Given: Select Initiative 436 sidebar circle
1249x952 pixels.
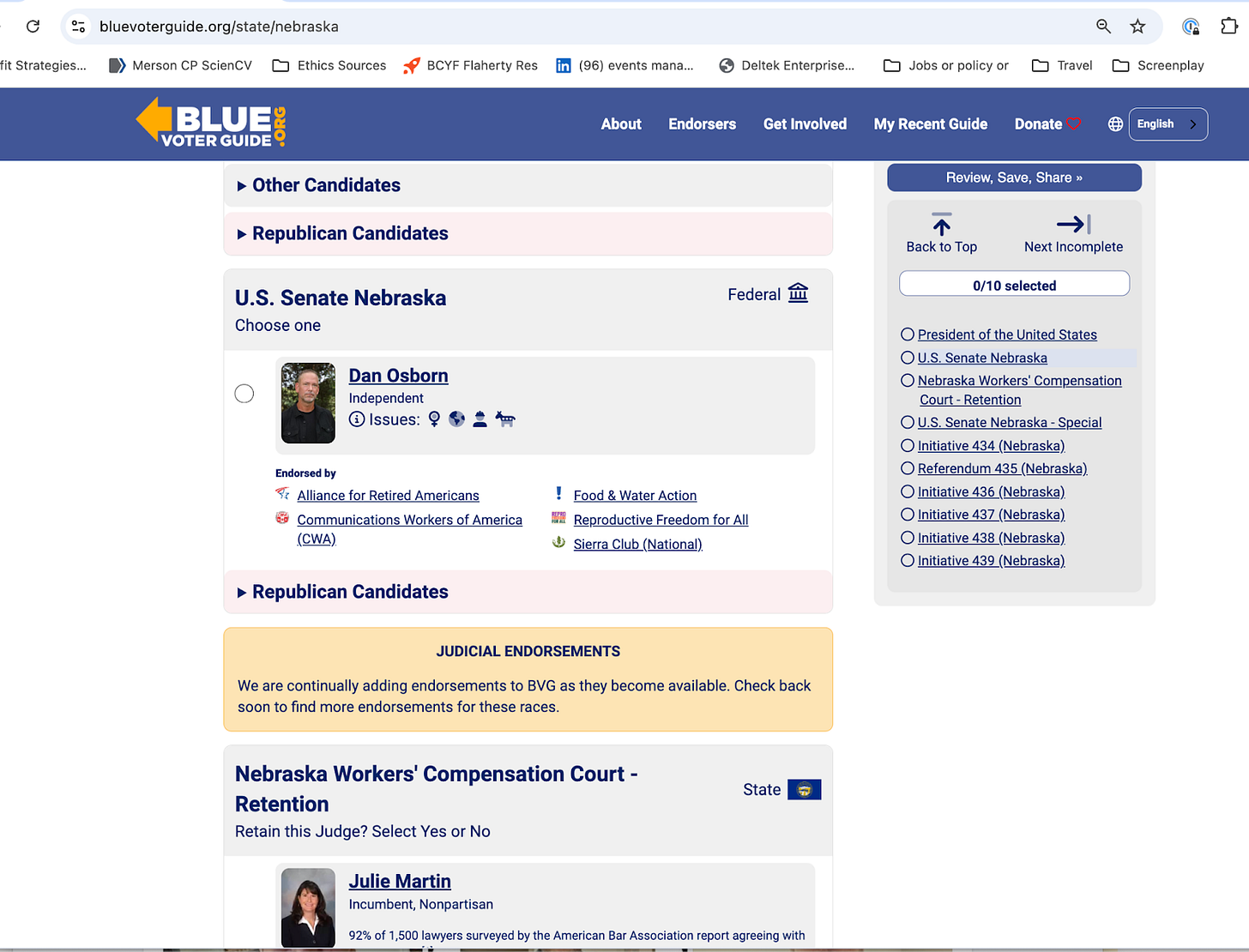Looking at the screenshot, I should [908, 491].
